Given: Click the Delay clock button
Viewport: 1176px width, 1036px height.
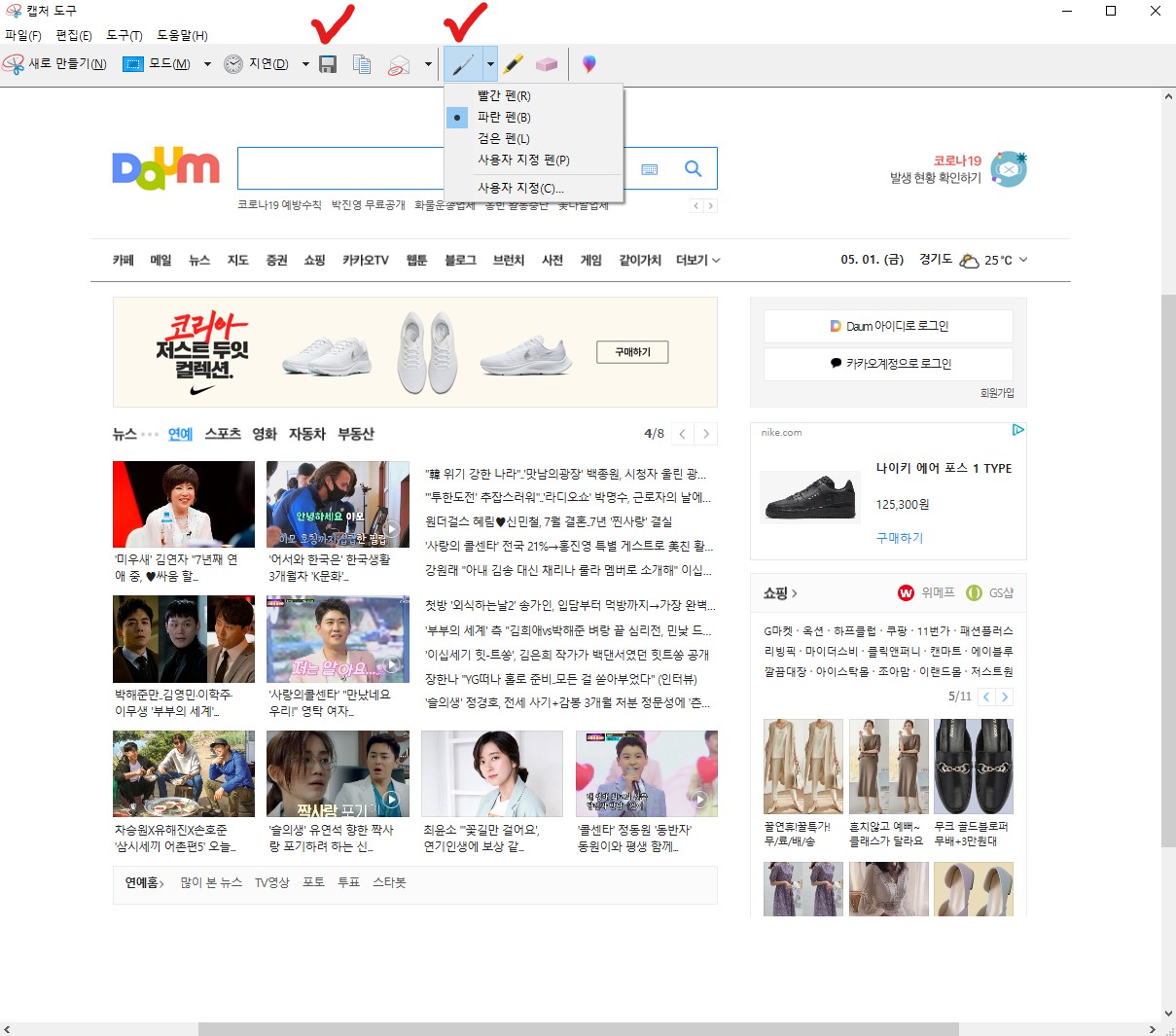Looking at the screenshot, I should pyautogui.click(x=257, y=64).
